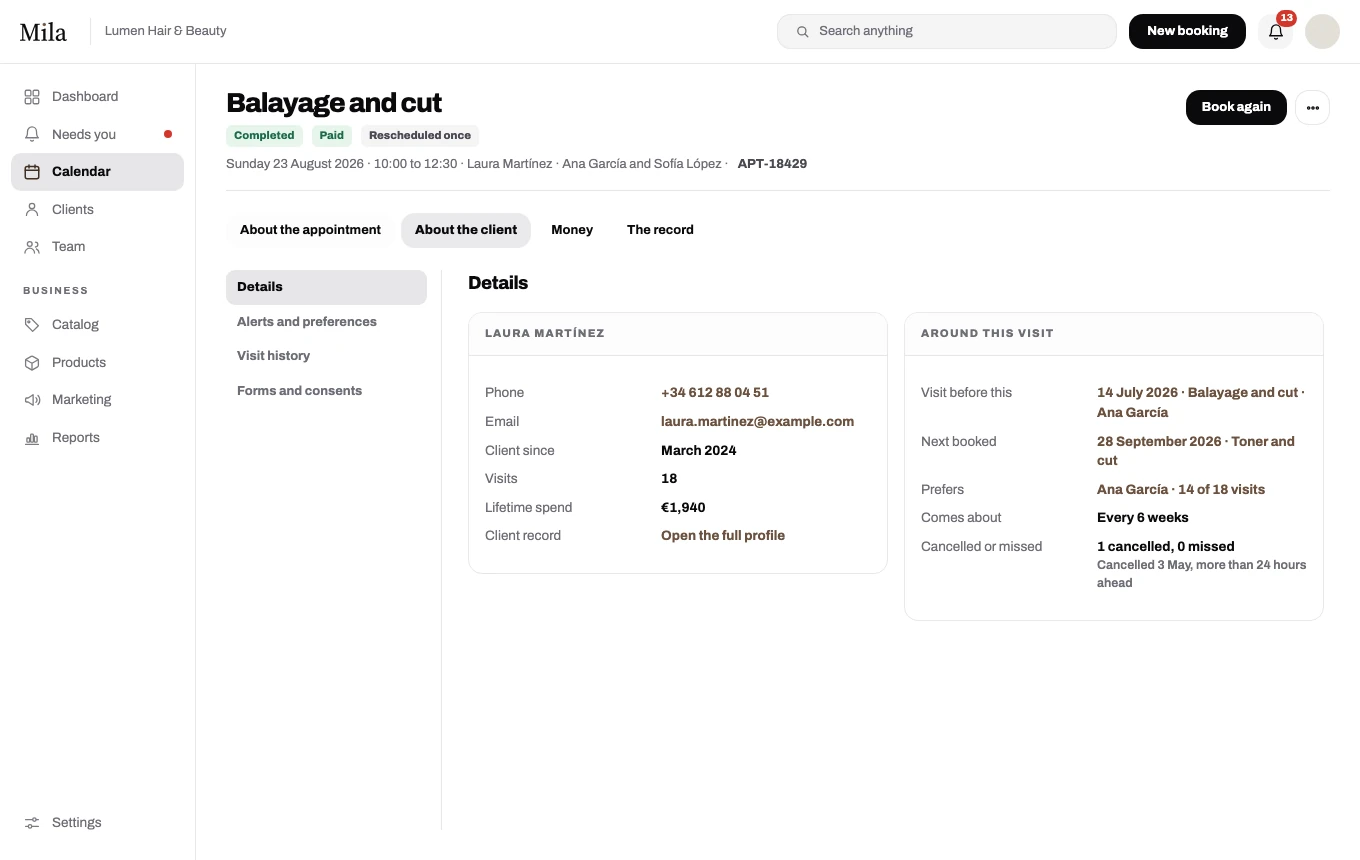
Task: Open Forms and consents section
Action: click(x=326, y=391)
